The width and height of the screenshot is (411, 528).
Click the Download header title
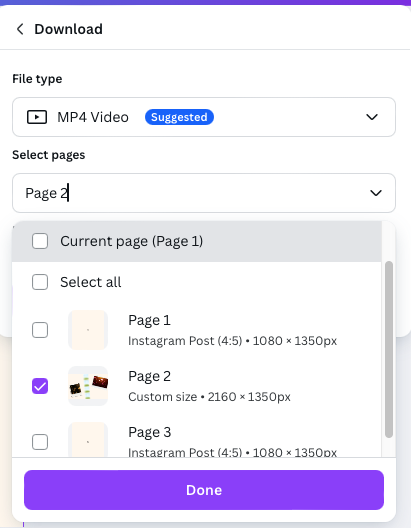click(68, 29)
